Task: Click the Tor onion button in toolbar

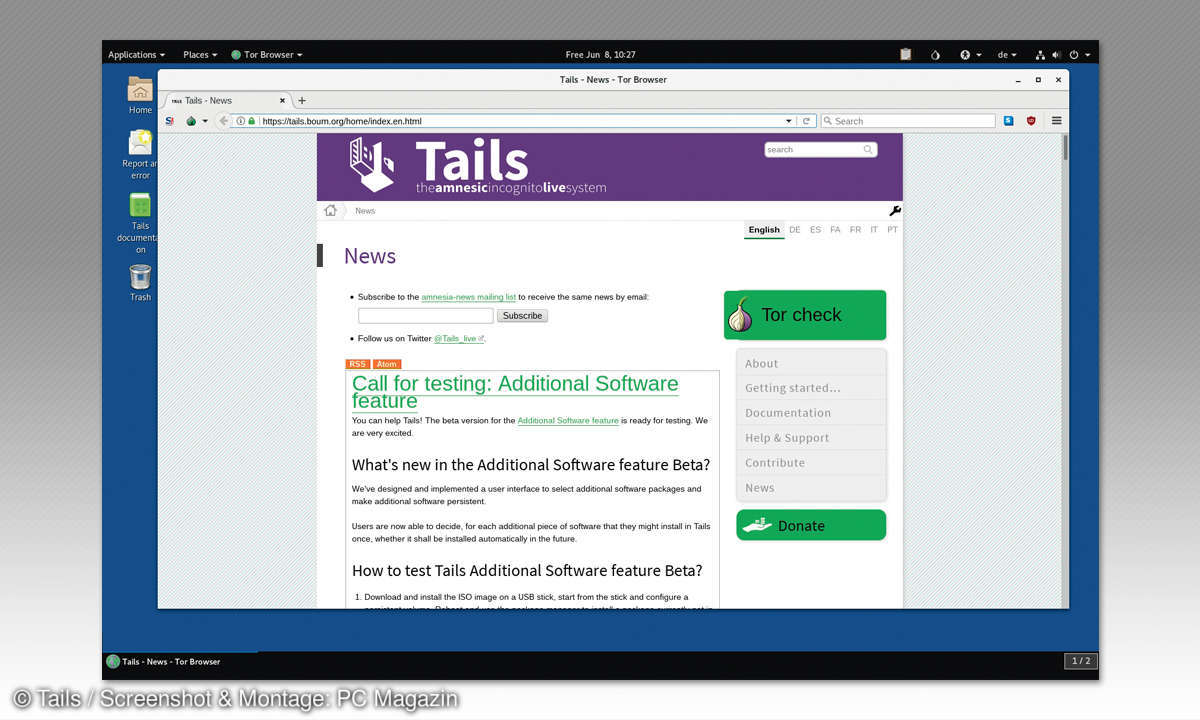Action: point(191,121)
